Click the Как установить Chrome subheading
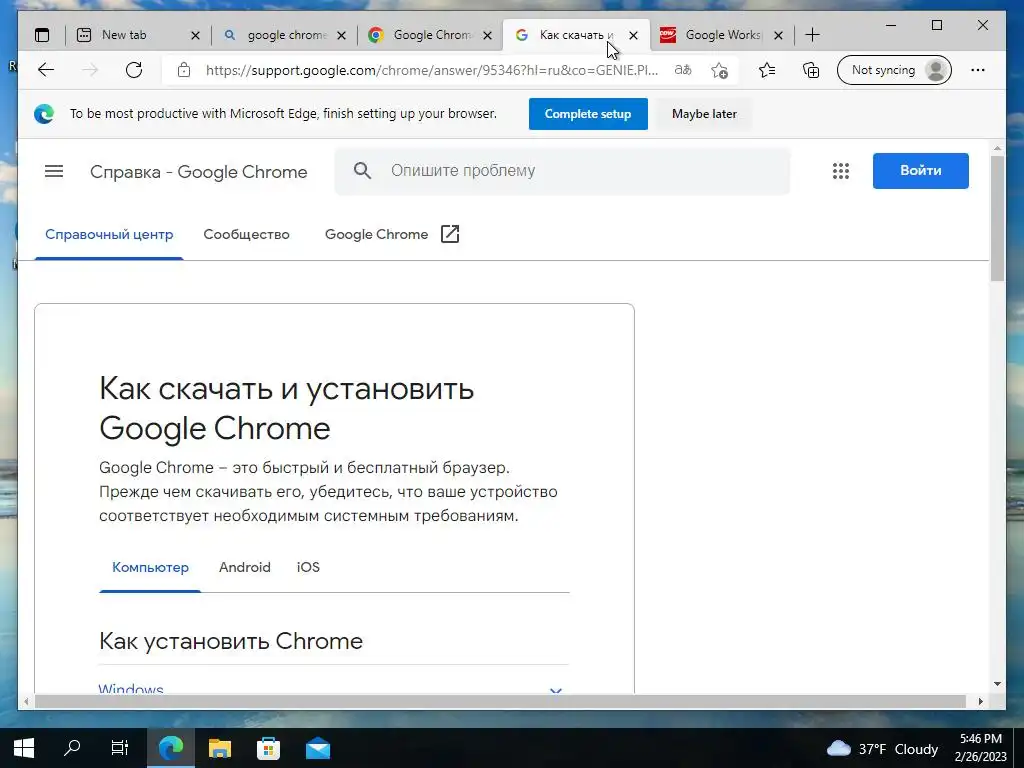The height and width of the screenshot is (768, 1024). (231, 641)
